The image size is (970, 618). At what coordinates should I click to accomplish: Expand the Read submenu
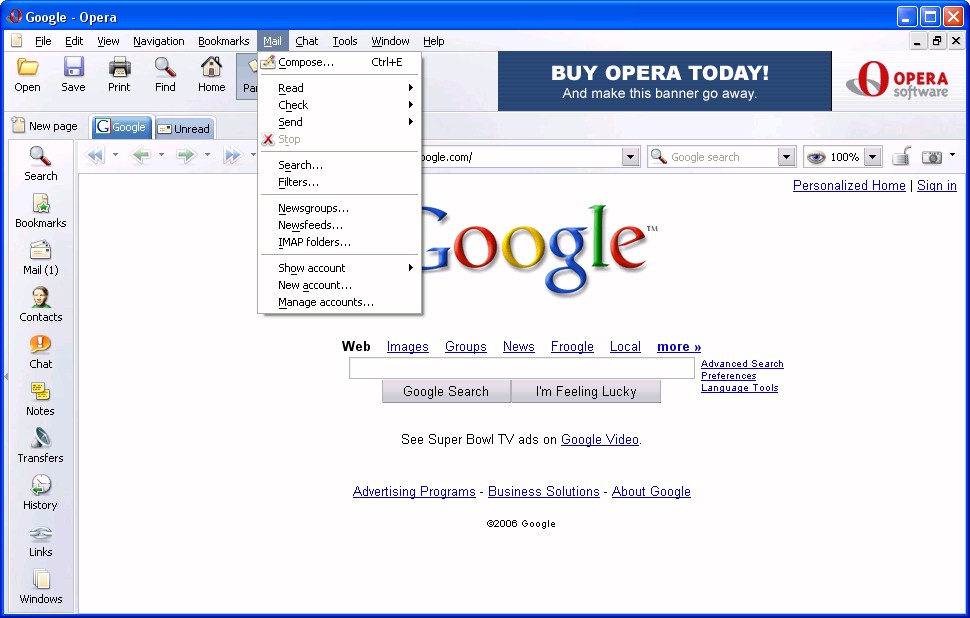pos(340,88)
